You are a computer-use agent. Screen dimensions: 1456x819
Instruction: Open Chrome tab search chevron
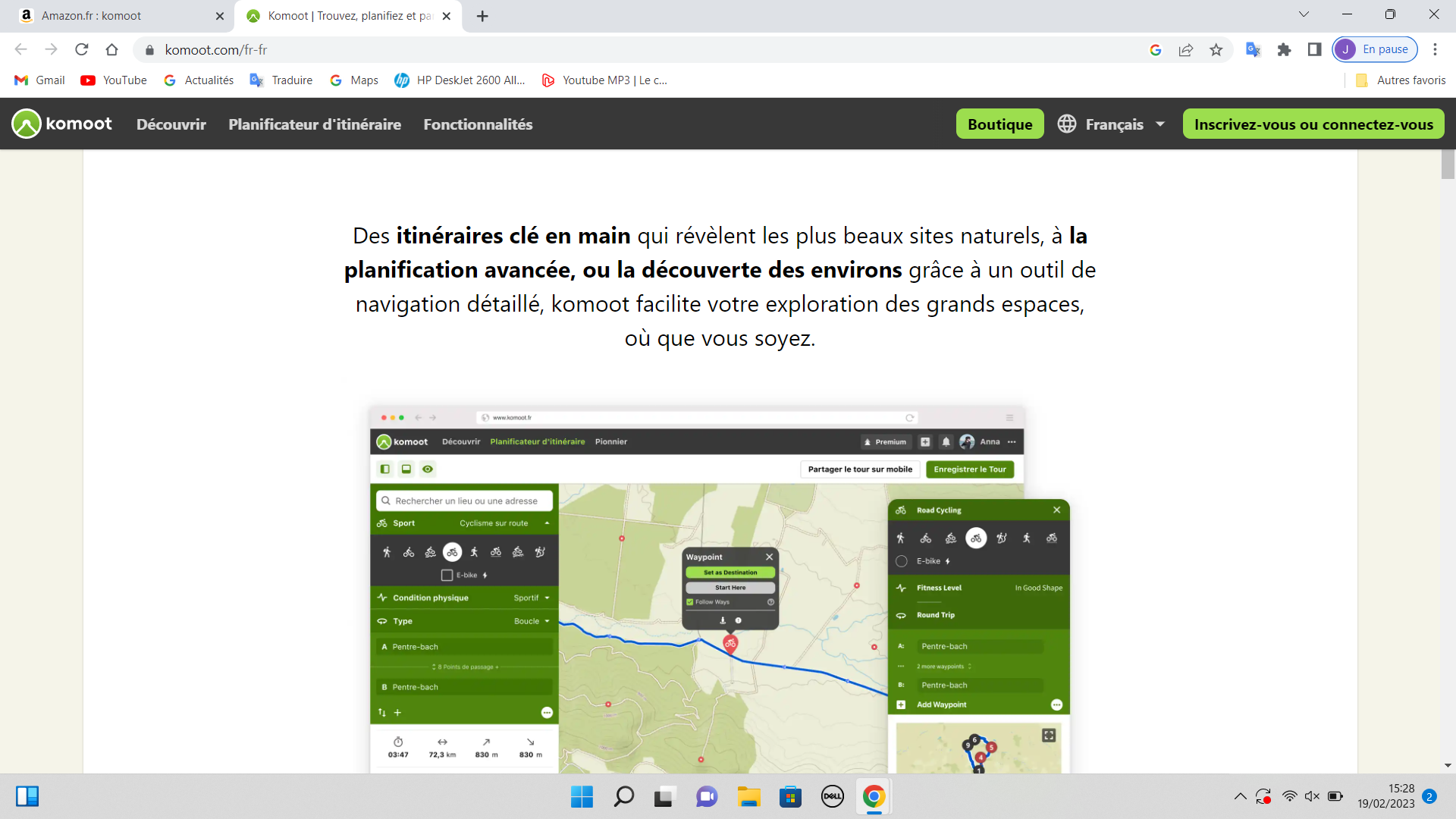point(1304,14)
